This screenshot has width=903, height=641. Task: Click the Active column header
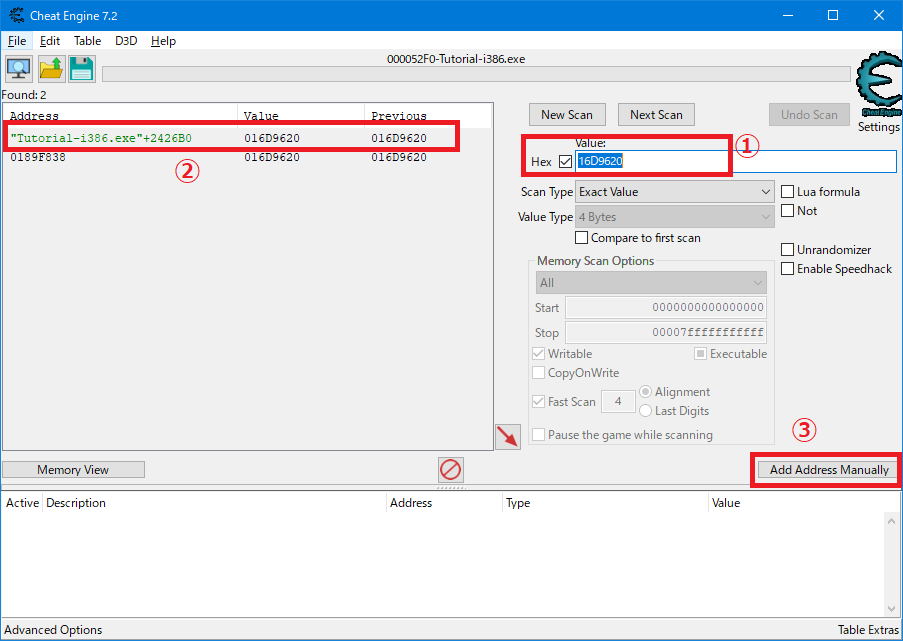[x=22, y=503]
